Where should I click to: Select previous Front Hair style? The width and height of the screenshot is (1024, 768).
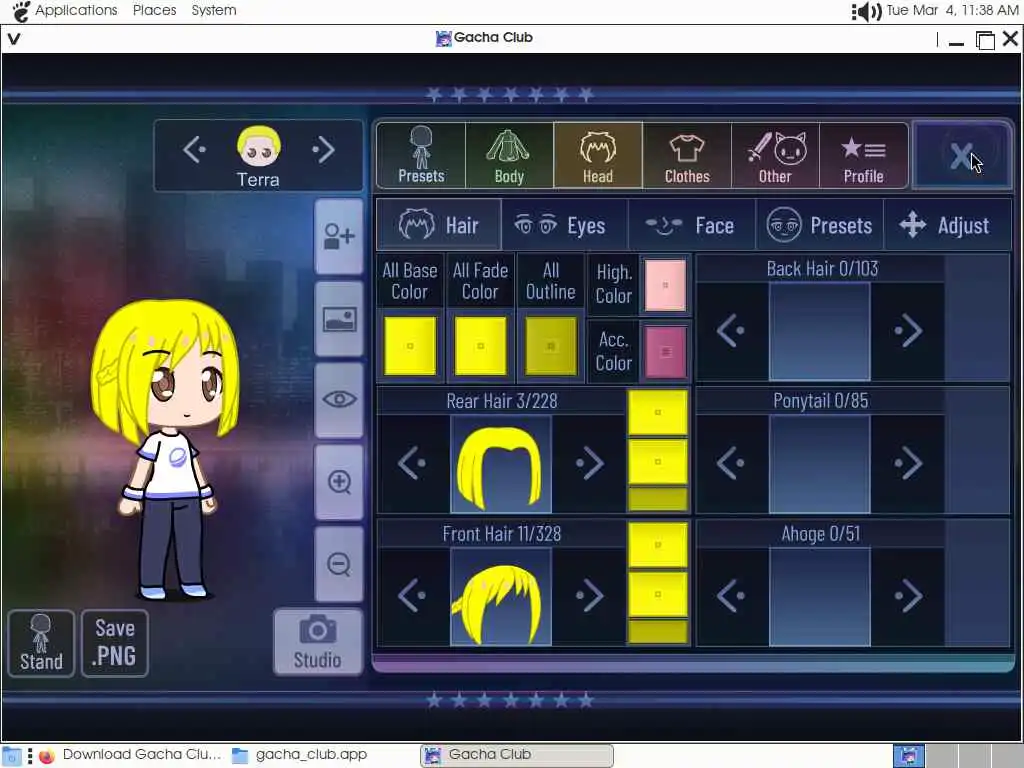[x=412, y=596]
